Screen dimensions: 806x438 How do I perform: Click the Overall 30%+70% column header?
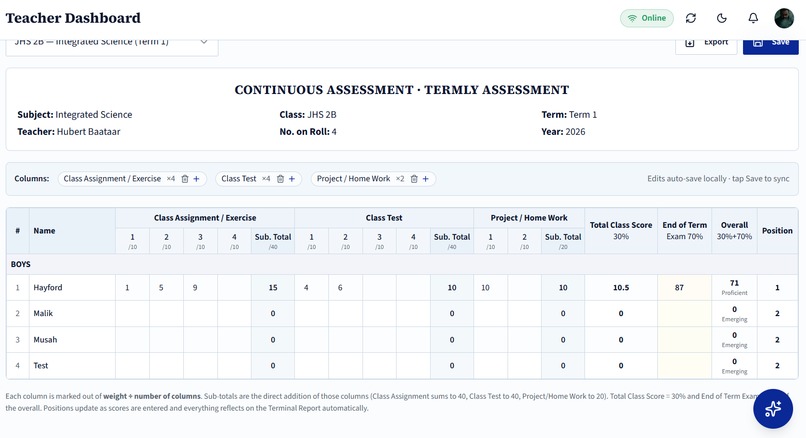[x=734, y=230]
